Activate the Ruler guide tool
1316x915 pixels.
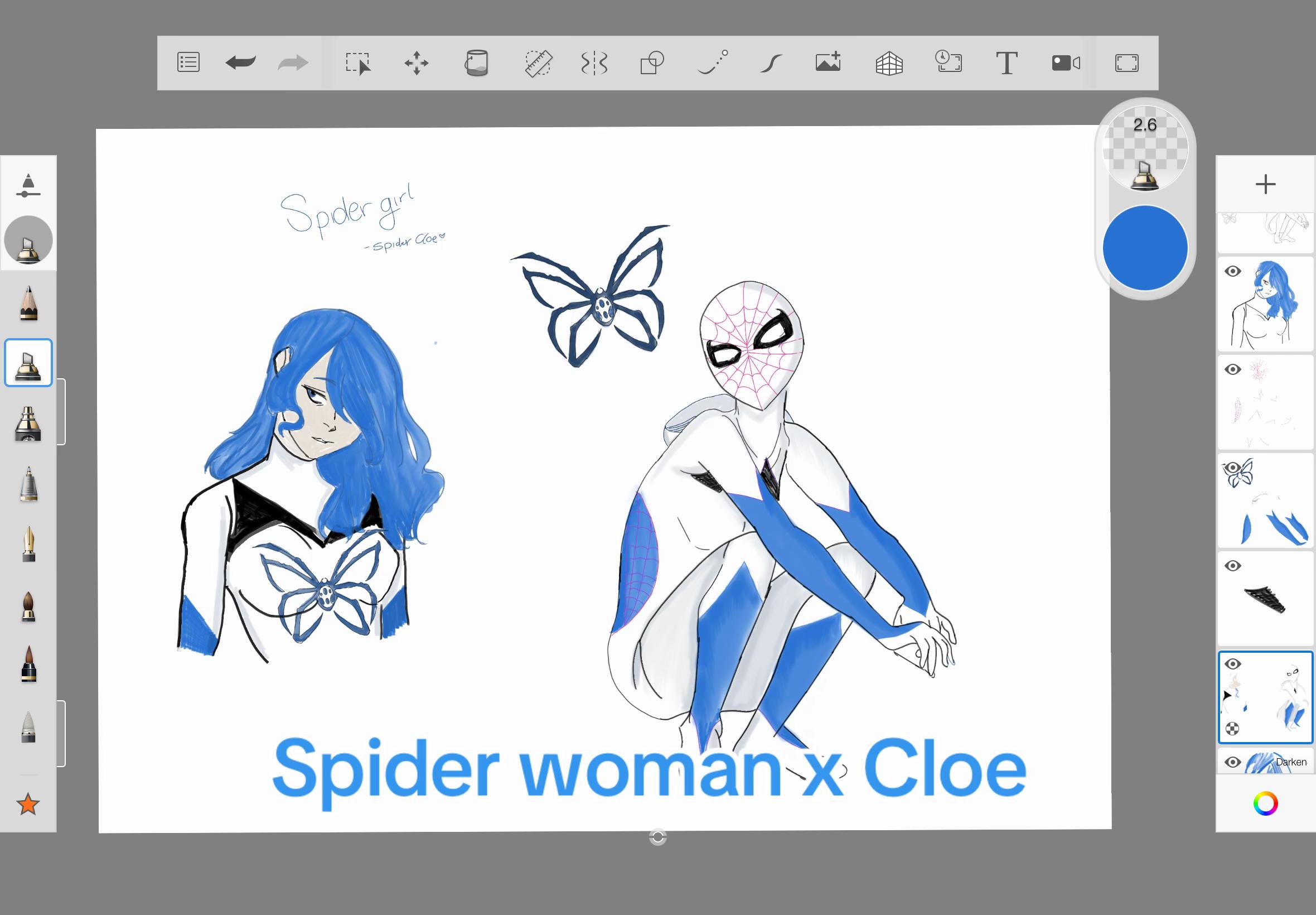point(538,63)
